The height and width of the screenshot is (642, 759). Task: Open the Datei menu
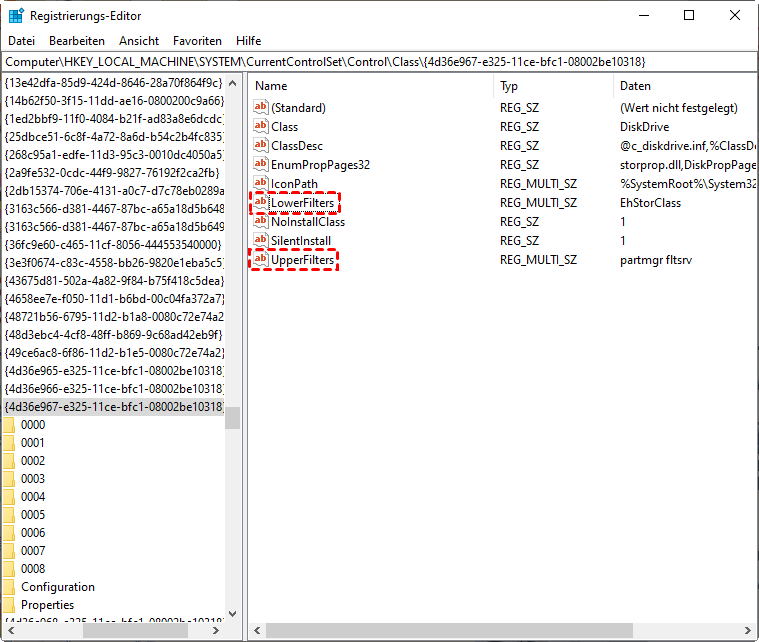[x=22, y=41]
